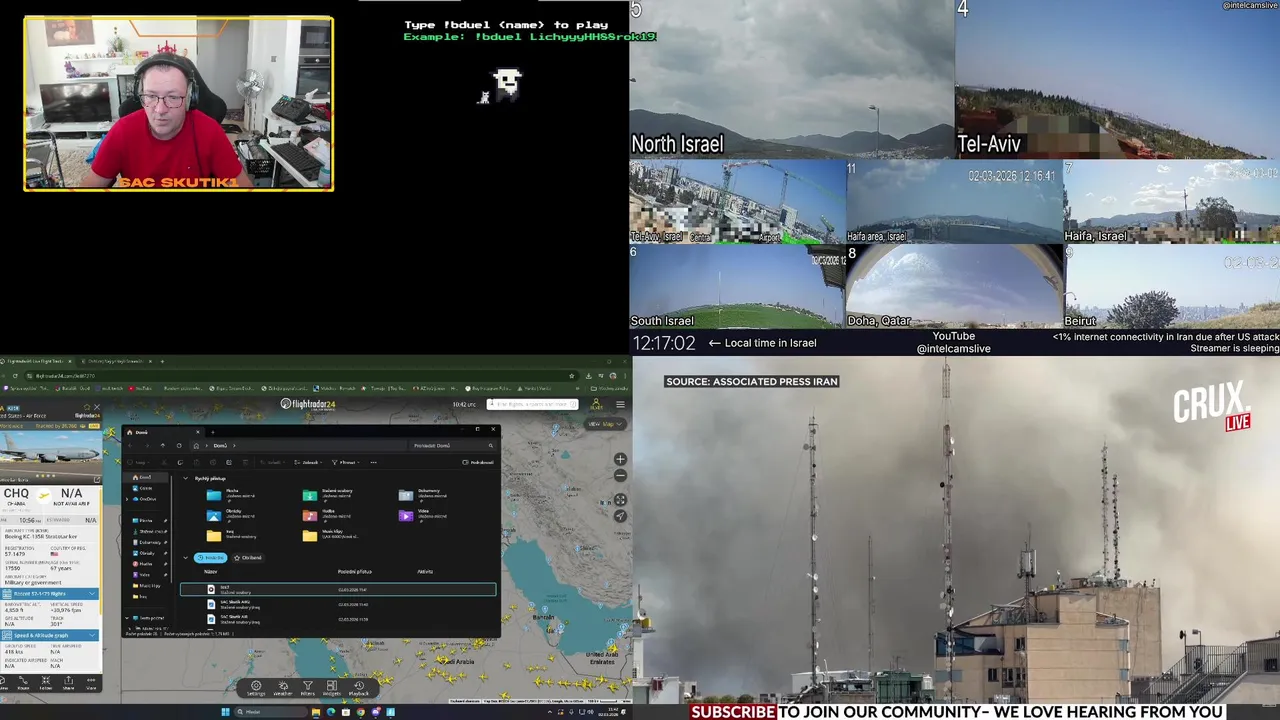
Task: Collapse the Rychlý přístup section
Action: click(x=185, y=478)
